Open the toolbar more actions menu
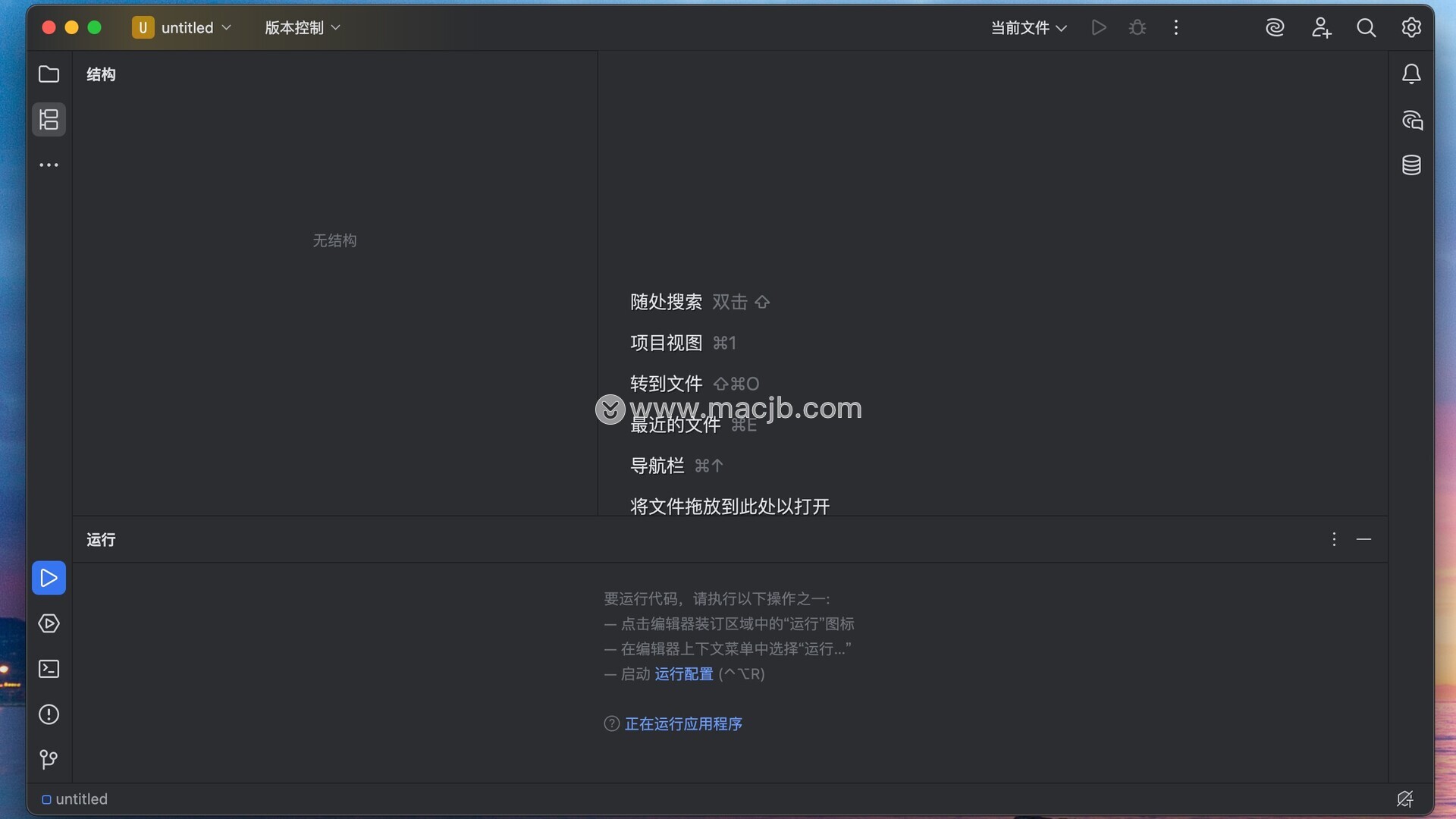1456x819 pixels. point(1175,28)
